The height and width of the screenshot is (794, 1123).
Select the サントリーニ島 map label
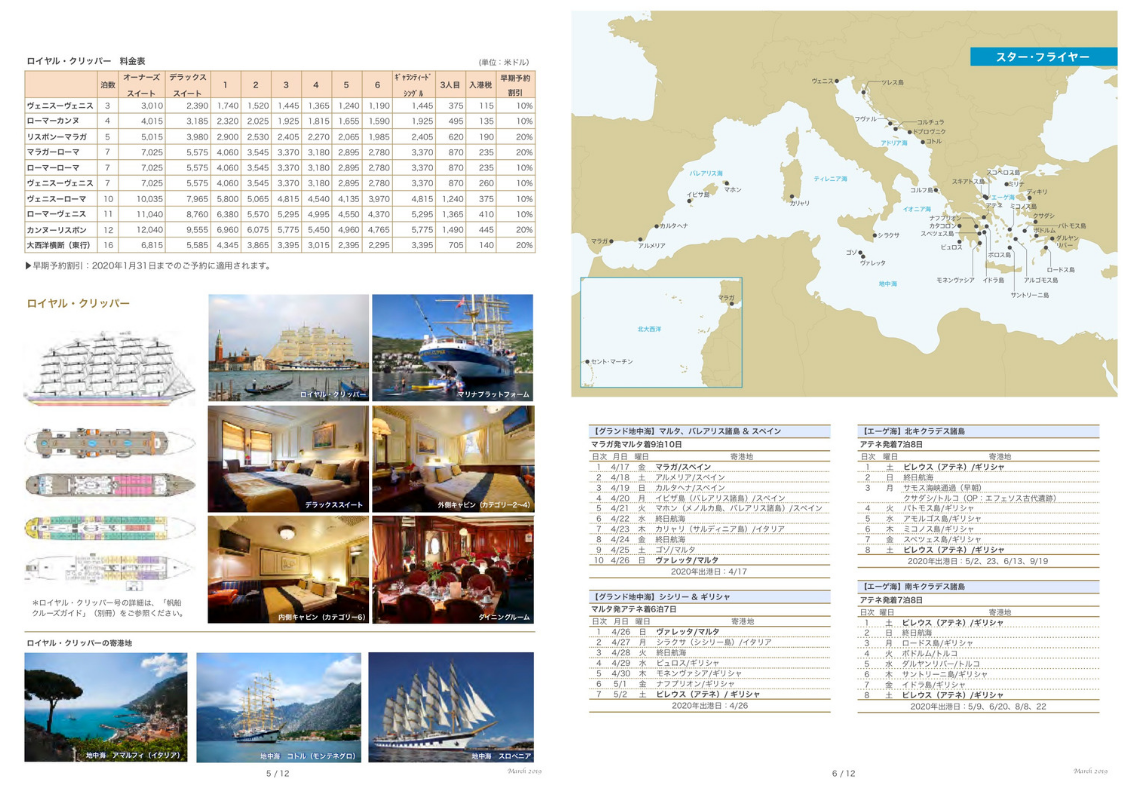[x=1030, y=295]
